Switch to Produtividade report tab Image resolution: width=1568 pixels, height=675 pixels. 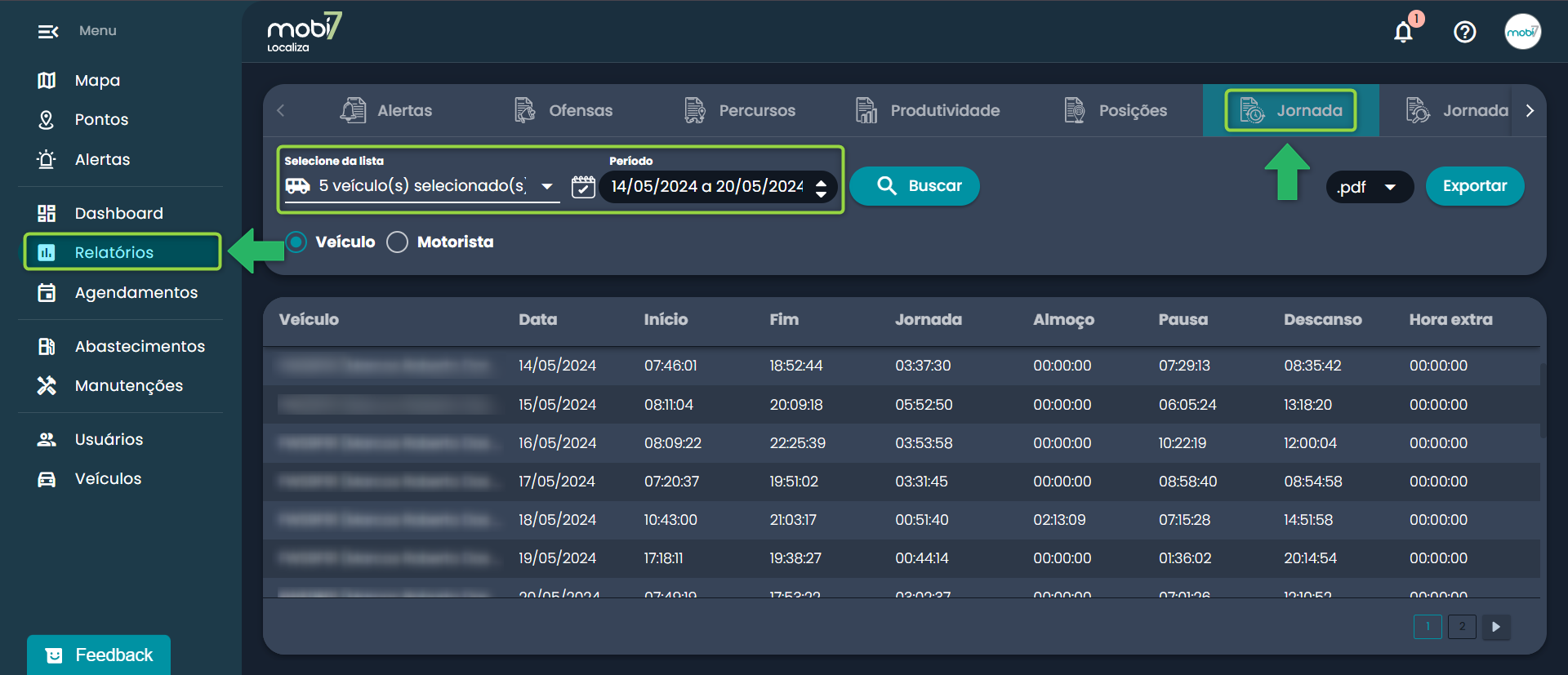click(x=927, y=110)
